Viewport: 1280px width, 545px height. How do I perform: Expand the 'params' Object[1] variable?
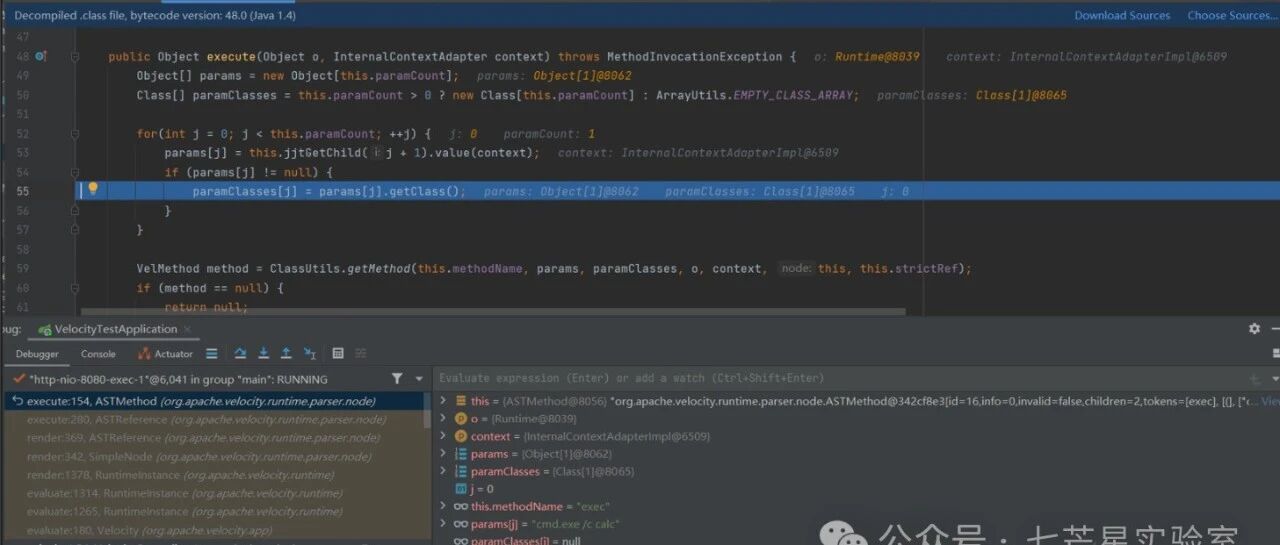[x=443, y=454]
